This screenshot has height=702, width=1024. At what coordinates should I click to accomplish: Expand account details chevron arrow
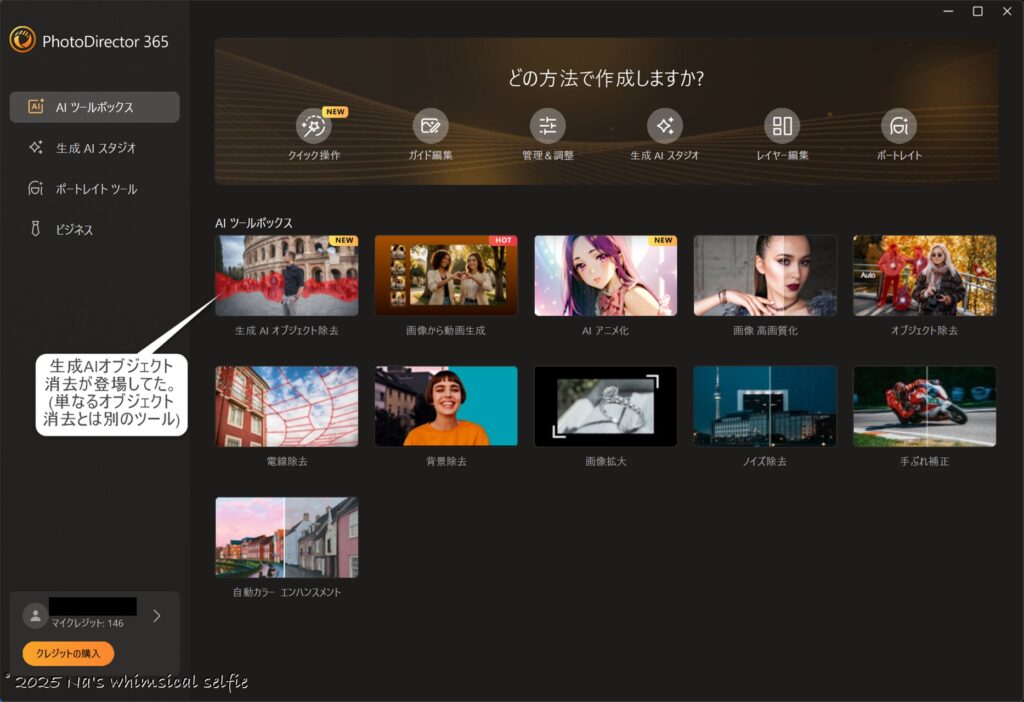tap(157, 615)
